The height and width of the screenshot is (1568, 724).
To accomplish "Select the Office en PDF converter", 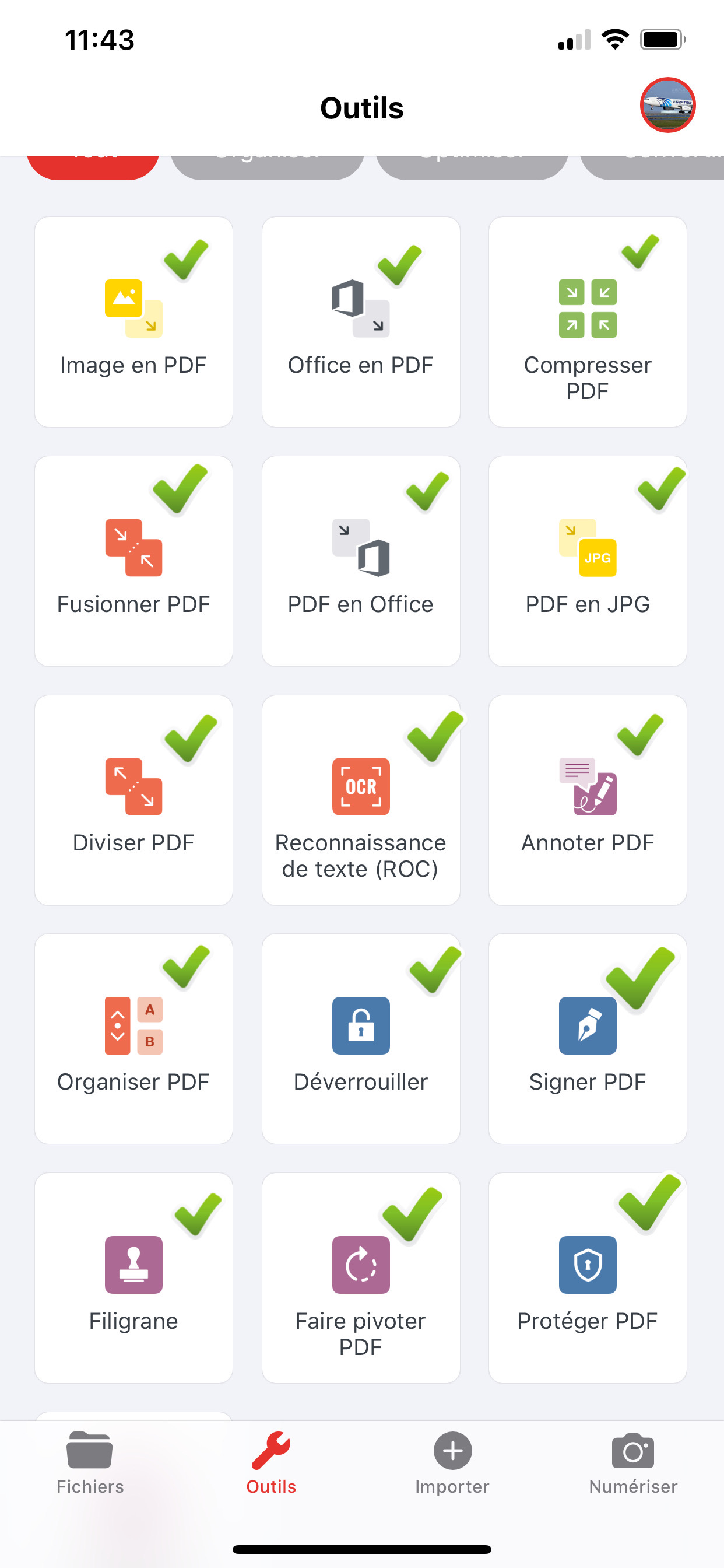I will pyautogui.click(x=360, y=322).
